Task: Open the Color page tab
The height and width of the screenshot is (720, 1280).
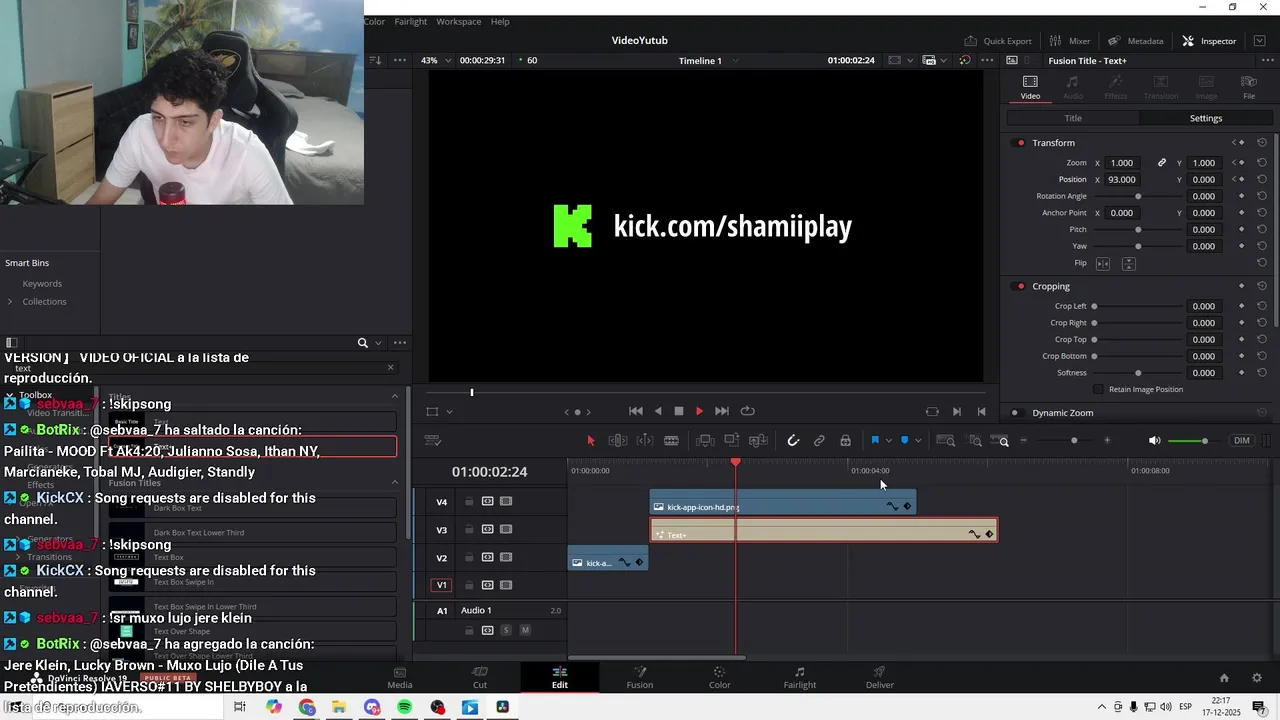Action: [720, 677]
